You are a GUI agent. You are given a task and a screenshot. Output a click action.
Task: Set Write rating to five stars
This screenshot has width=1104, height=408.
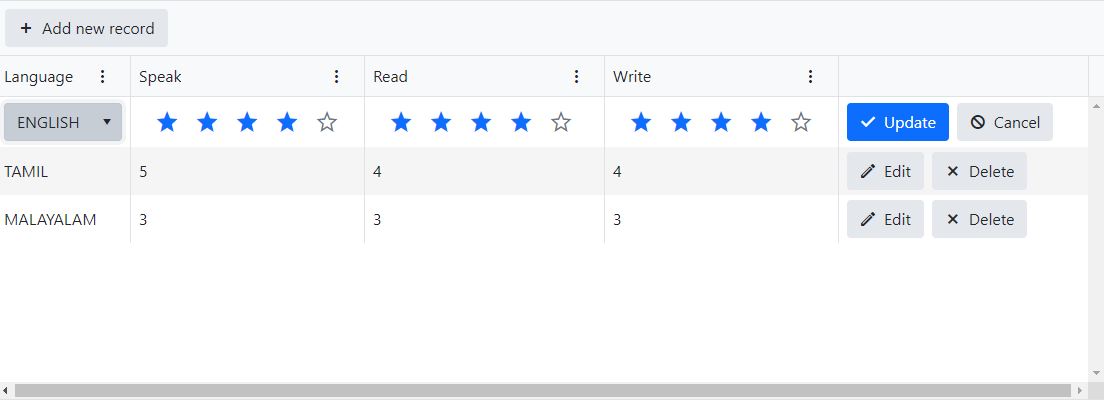[x=801, y=122]
